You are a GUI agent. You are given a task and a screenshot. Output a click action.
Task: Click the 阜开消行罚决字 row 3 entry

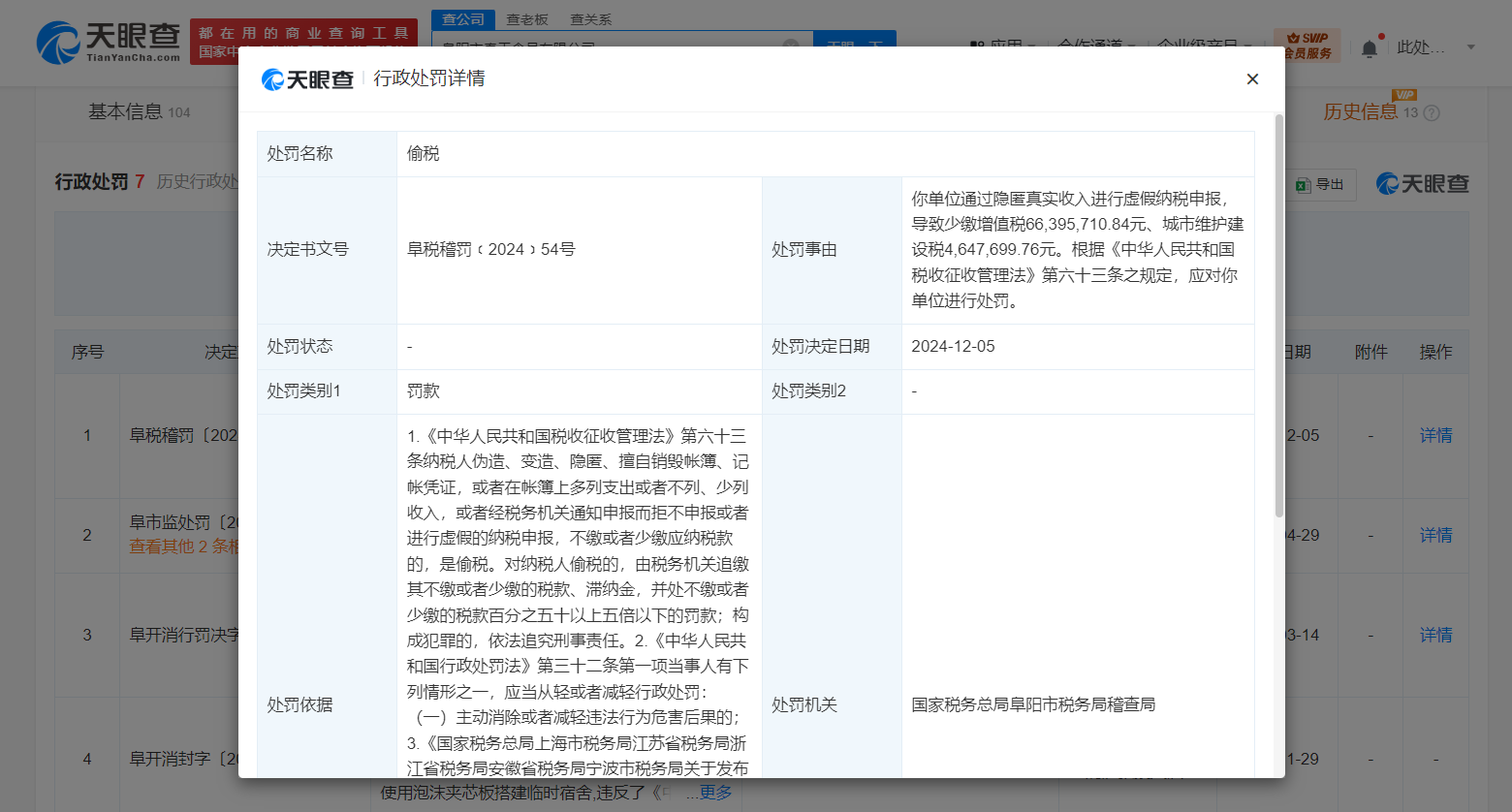click(184, 635)
